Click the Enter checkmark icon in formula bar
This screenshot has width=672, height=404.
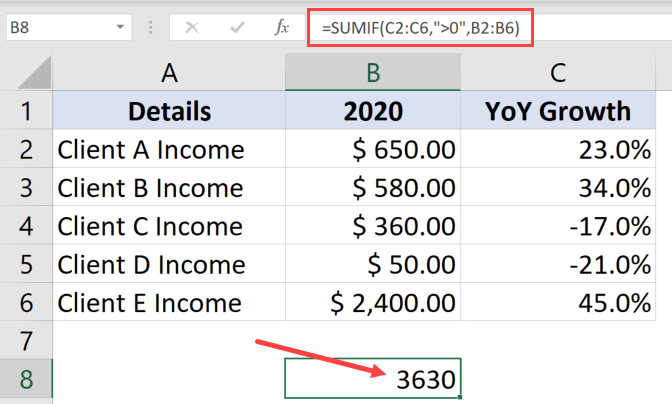tap(238, 27)
